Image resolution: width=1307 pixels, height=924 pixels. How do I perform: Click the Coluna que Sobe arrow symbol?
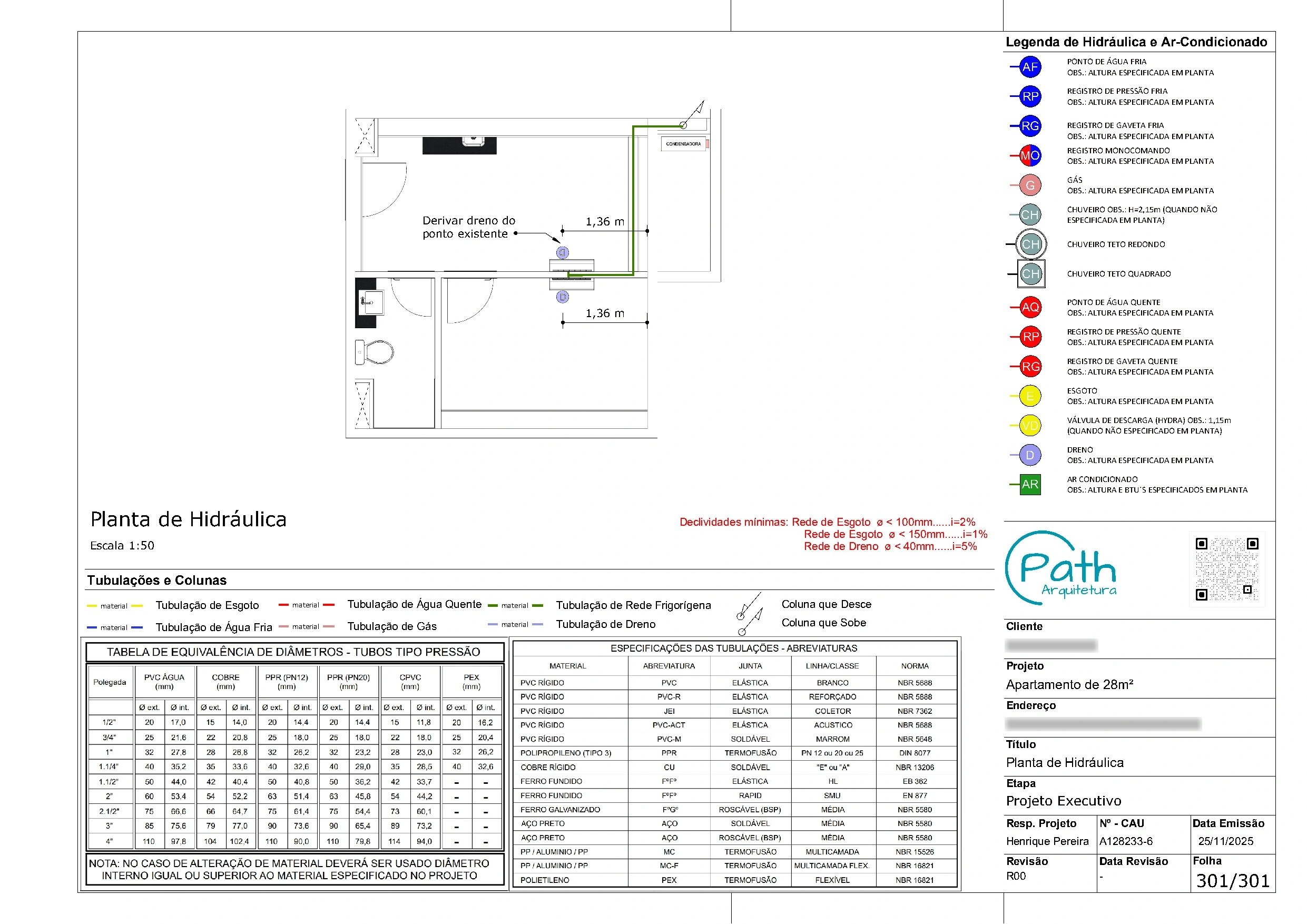coord(750,623)
